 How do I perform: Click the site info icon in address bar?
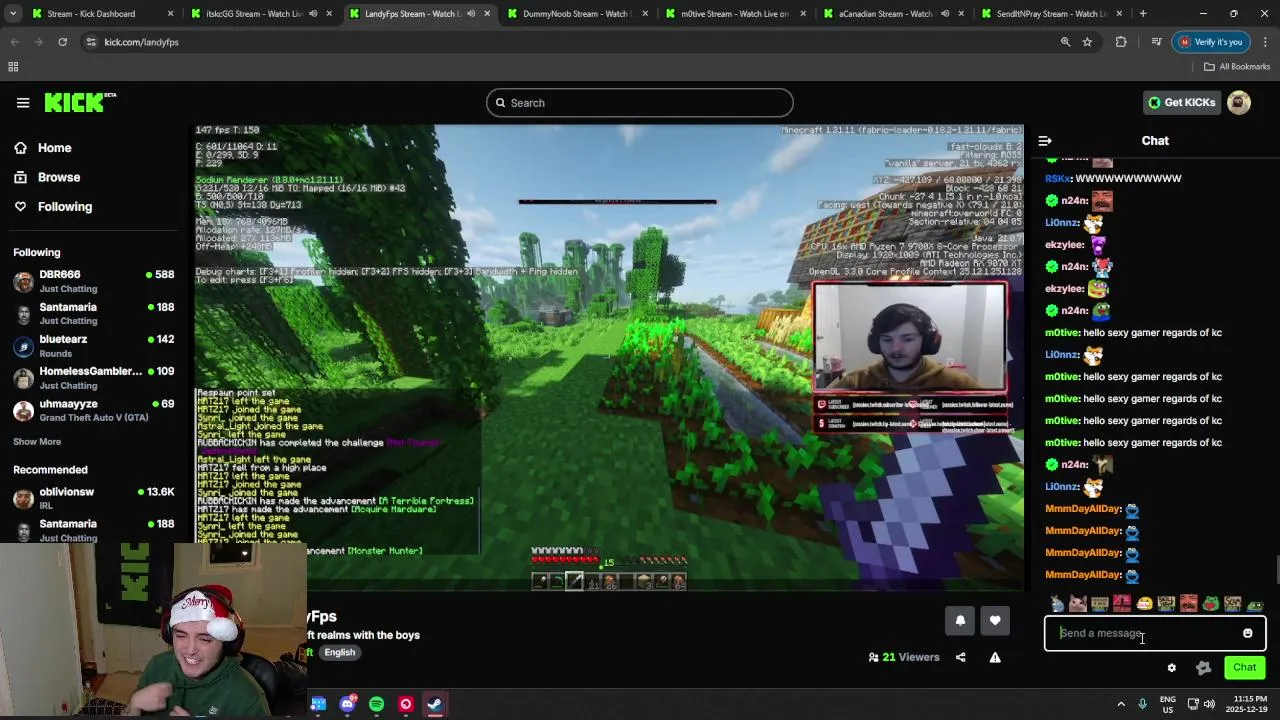(x=91, y=42)
